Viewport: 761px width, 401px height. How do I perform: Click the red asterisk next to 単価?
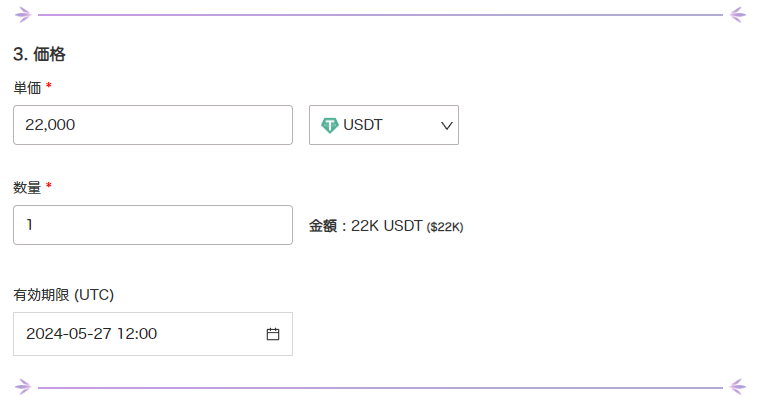click(x=49, y=87)
